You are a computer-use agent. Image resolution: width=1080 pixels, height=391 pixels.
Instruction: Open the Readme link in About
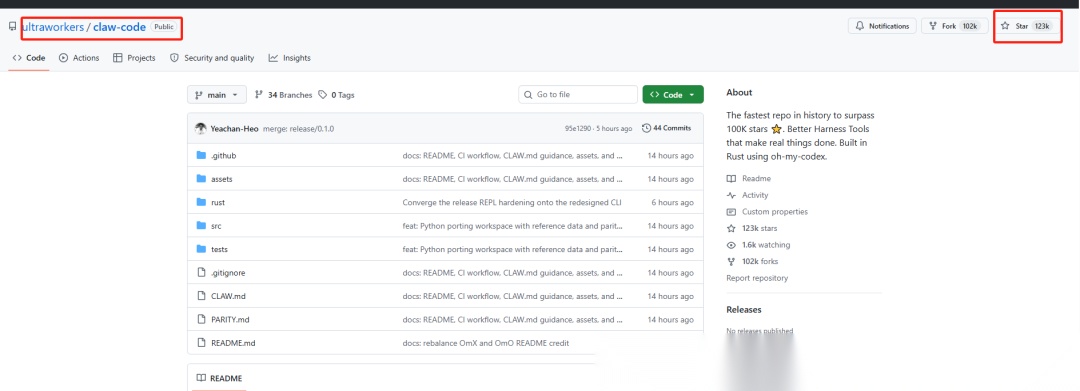pyautogui.click(x=749, y=178)
